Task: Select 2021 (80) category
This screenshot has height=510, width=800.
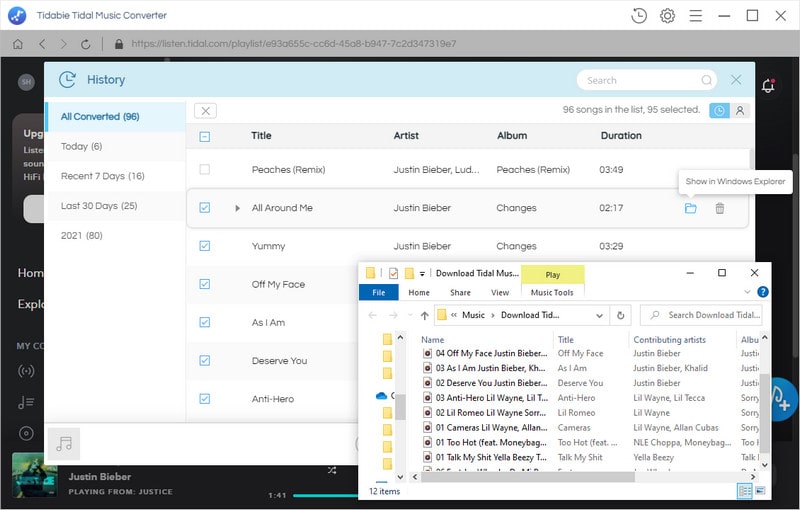Action: pyautogui.click(x=115, y=235)
